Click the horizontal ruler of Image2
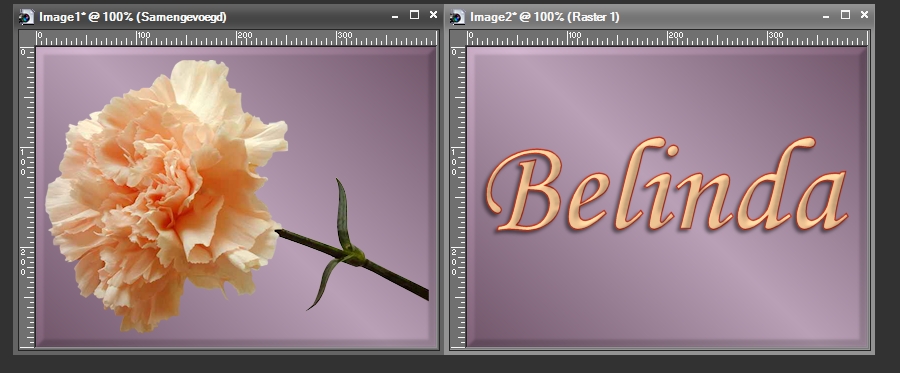 point(668,38)
